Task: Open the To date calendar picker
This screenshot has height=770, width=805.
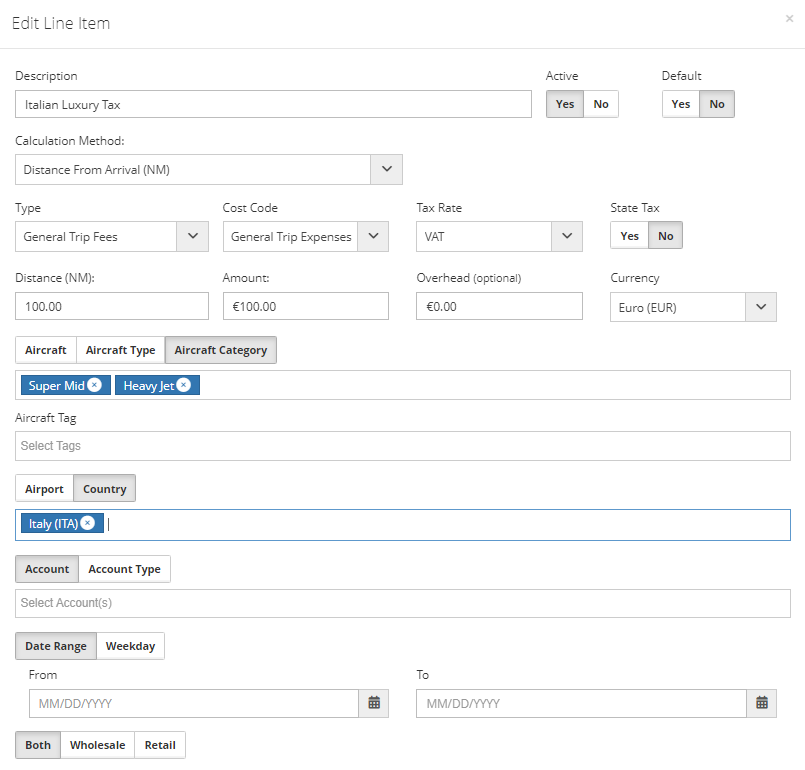Action: (x=761, y=703)
